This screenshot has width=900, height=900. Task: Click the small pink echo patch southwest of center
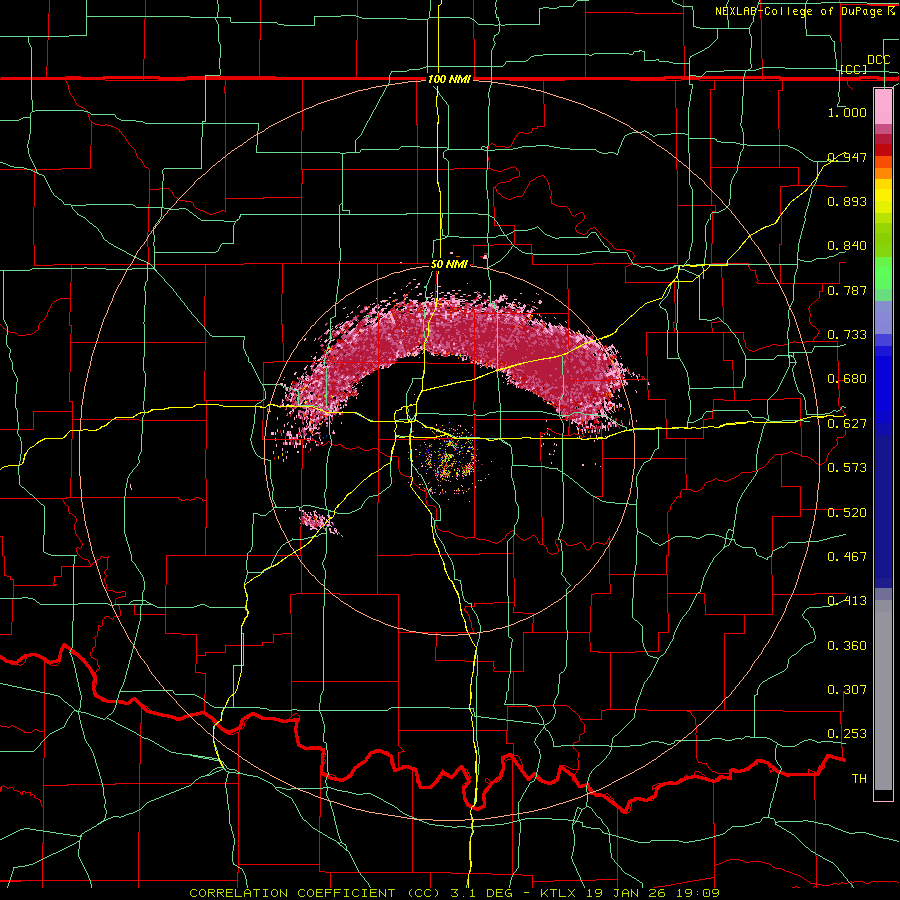pyautogui.click(x=319, y=521)
